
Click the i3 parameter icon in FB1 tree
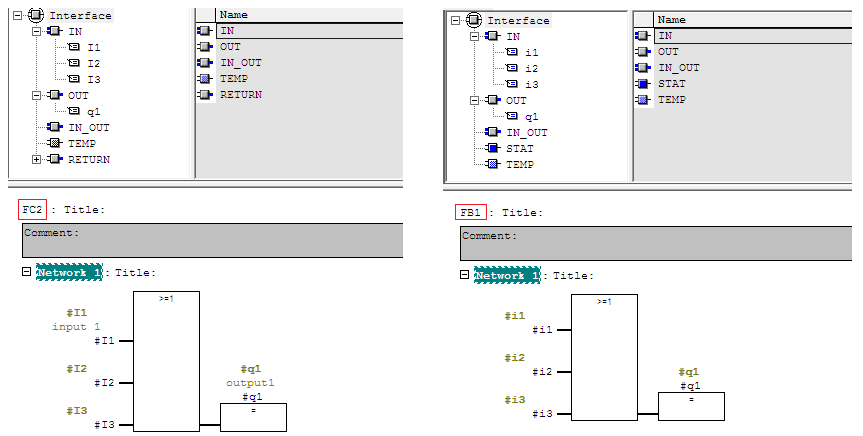click(512, 84)
